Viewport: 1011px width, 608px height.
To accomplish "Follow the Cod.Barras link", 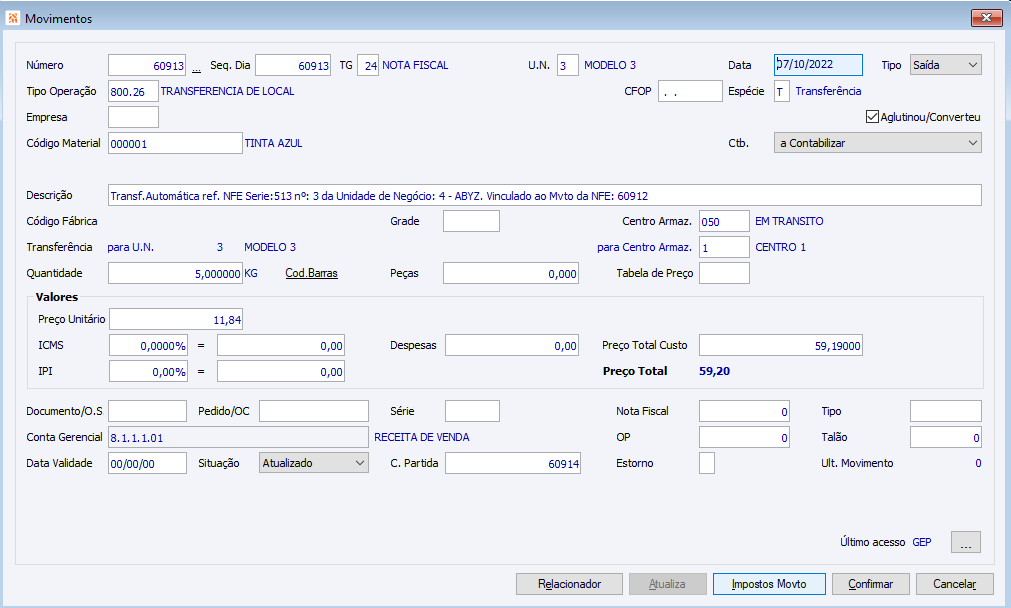I will click(x=311, y=273).
